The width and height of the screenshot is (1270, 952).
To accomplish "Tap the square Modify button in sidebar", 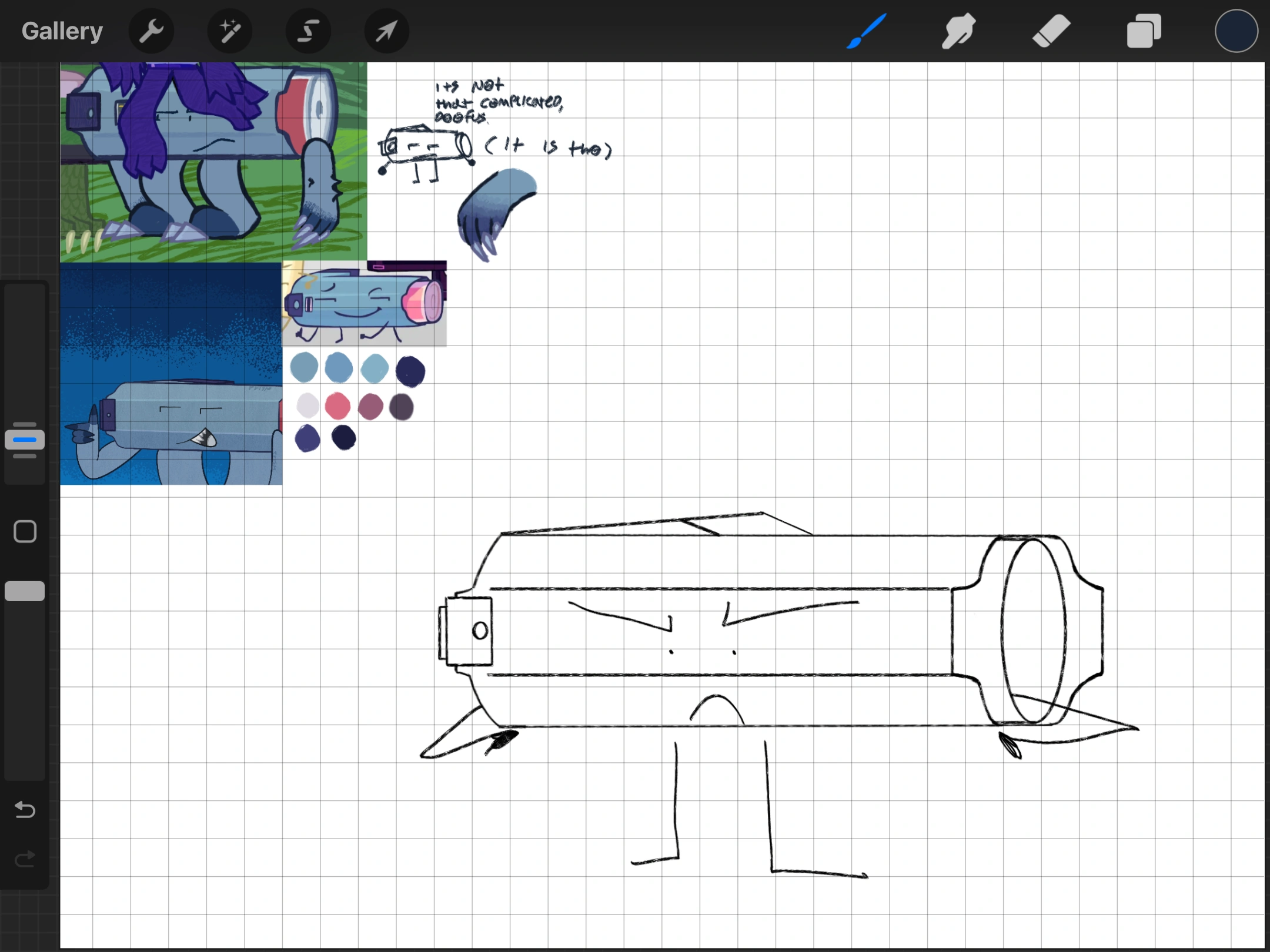I will tap(25, 531).
